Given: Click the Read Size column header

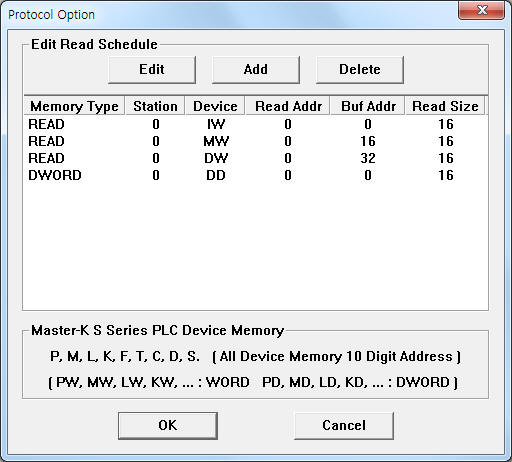Looking at the screenshot, I should [x=445, y=106].
